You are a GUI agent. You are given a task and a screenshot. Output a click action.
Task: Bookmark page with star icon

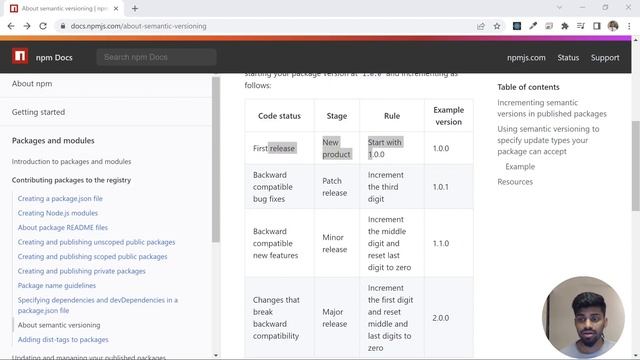point(497,26)
